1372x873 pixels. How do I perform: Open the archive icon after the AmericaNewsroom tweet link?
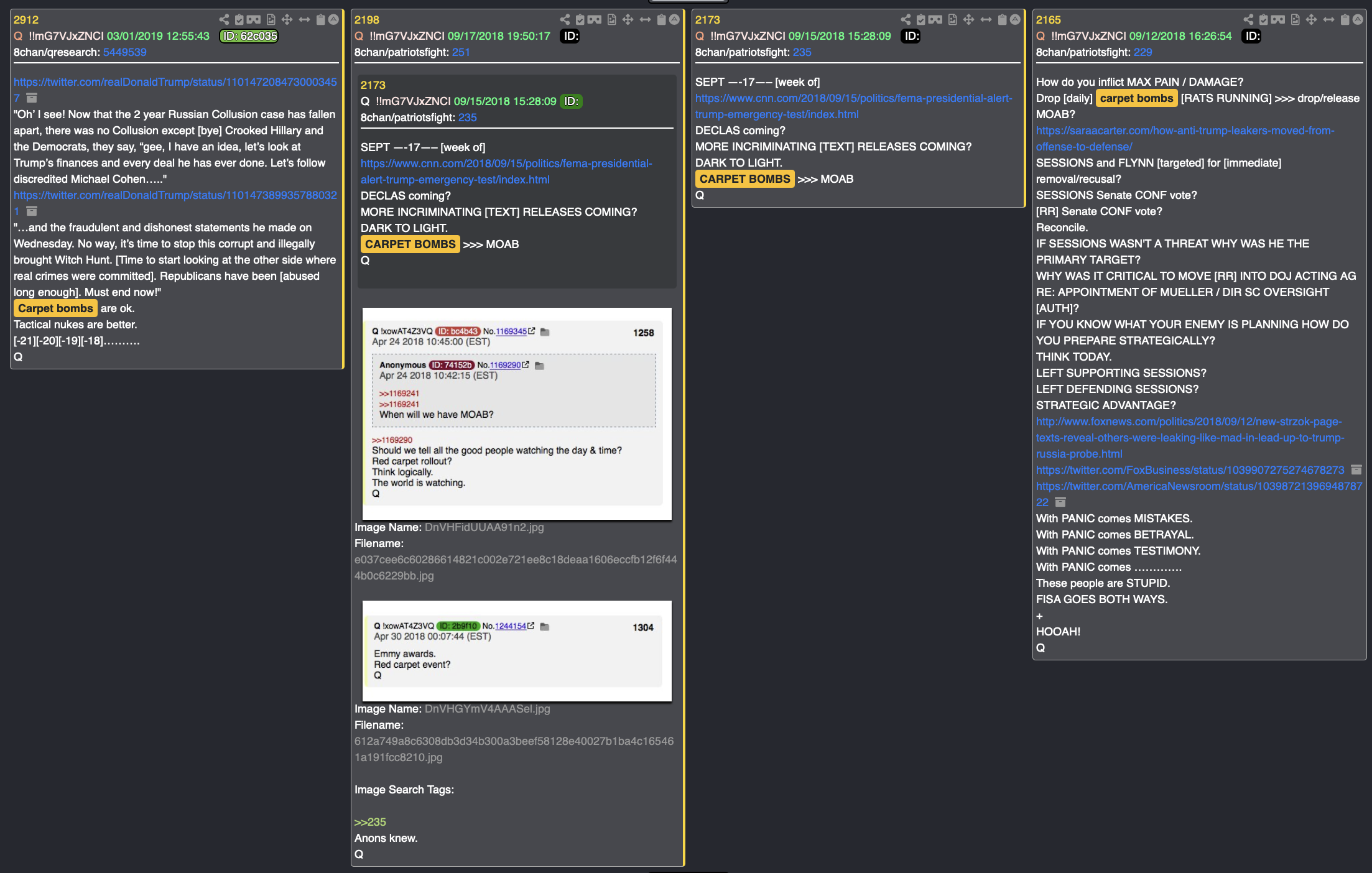click(1060, 502)
